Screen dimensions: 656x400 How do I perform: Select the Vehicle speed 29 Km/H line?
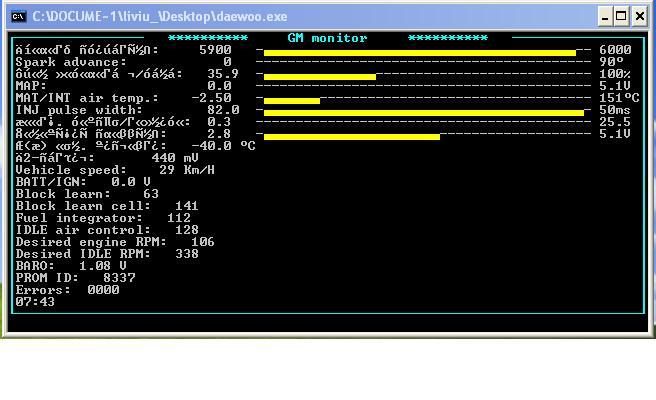click(115, 170)
